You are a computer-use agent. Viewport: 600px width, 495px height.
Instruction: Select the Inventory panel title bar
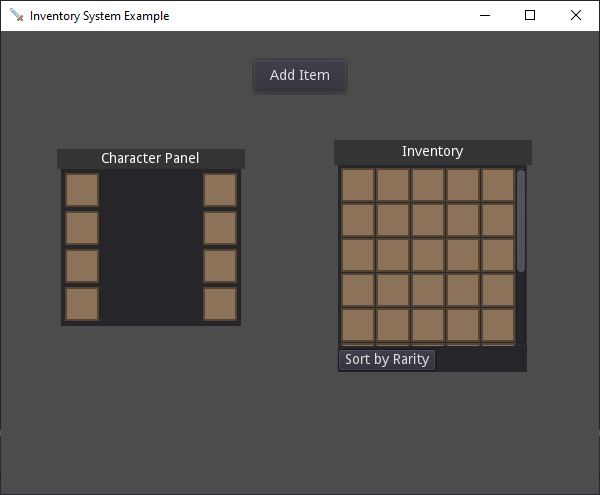click(433, 152)
